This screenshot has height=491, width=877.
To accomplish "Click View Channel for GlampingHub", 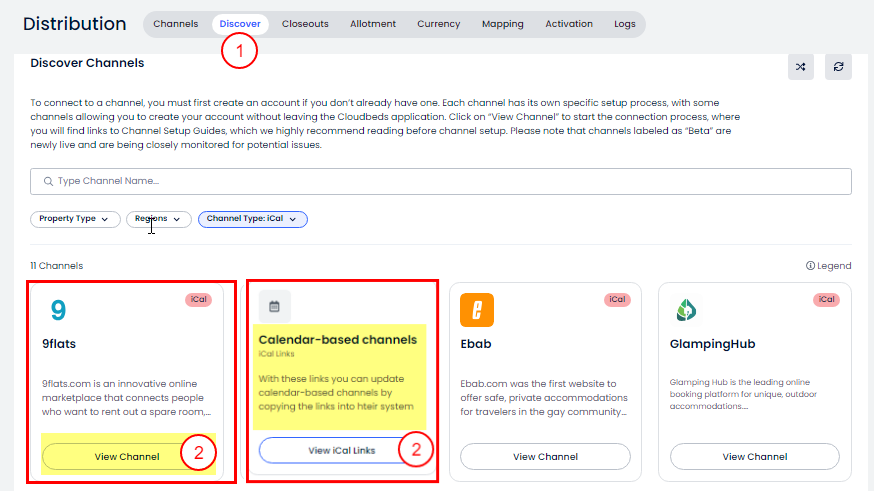I will point(754,457).
